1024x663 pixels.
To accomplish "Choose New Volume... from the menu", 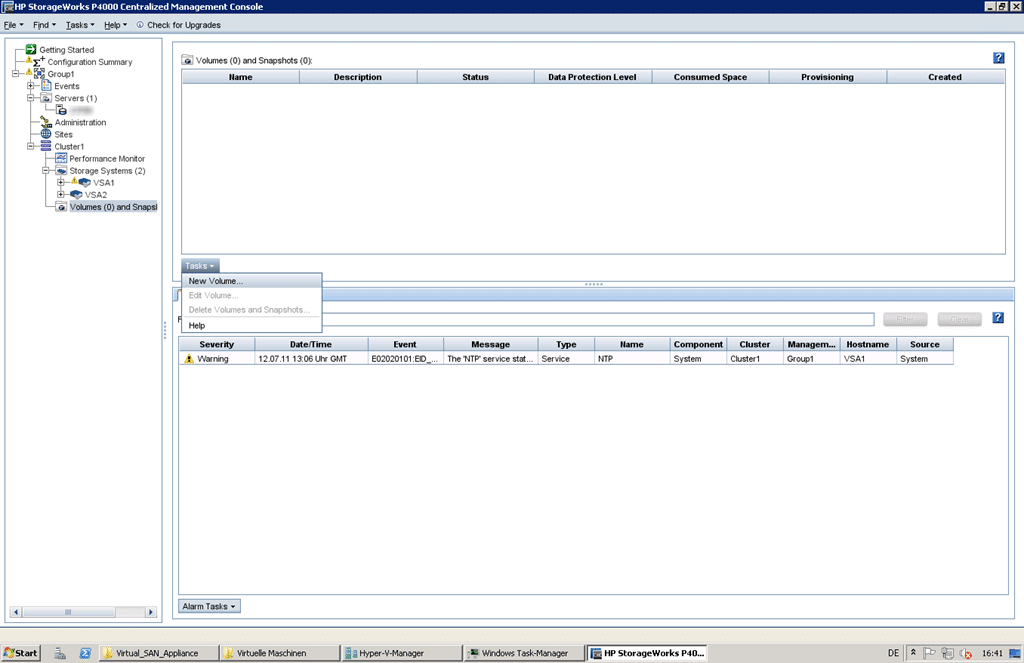I will tap(251, 281).
